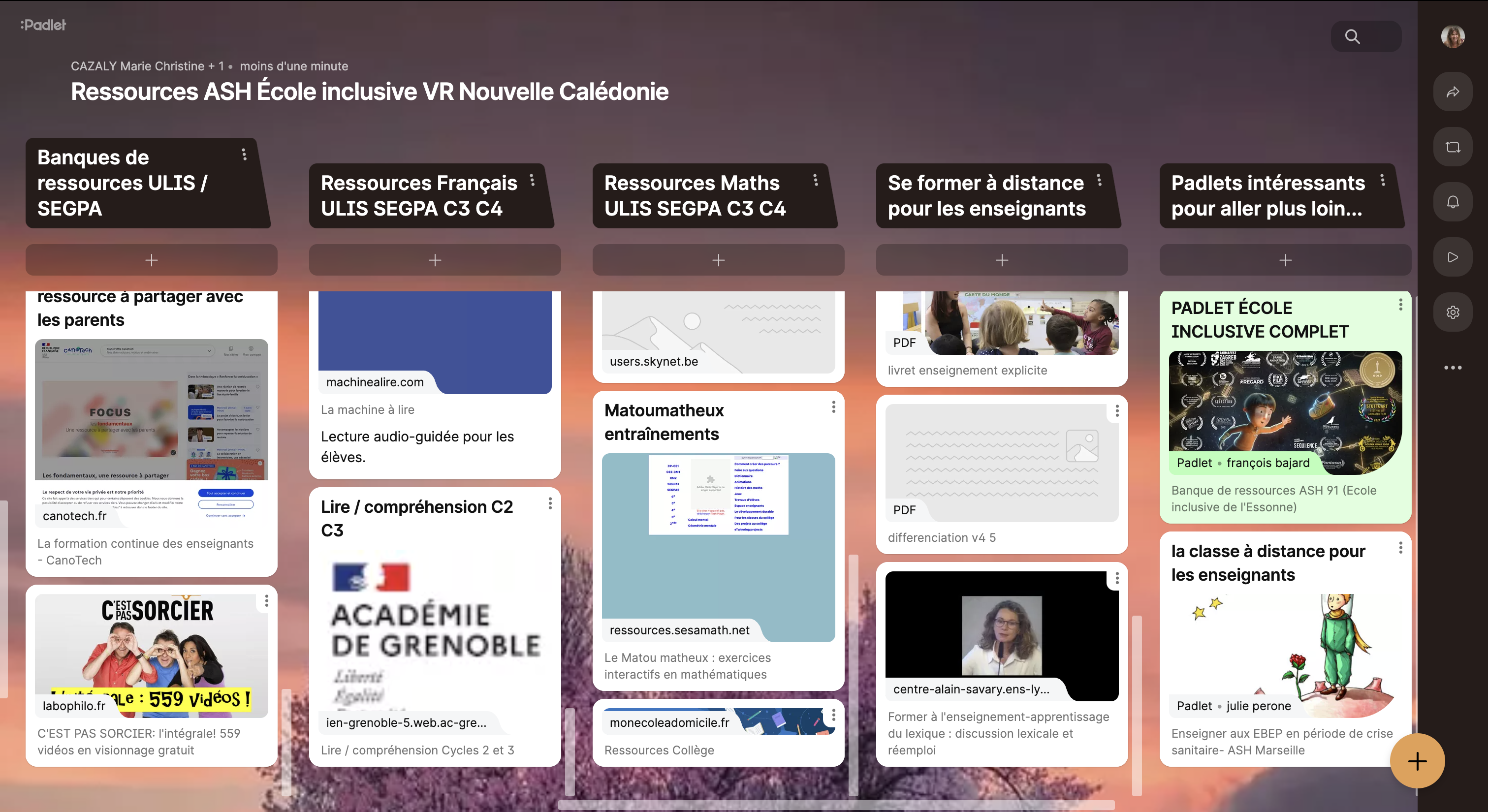This screenshot has height=812, width=1488.
Task: Open the Ressources Maths ULIS SEGPA section menu
Action: click(816, 180)
